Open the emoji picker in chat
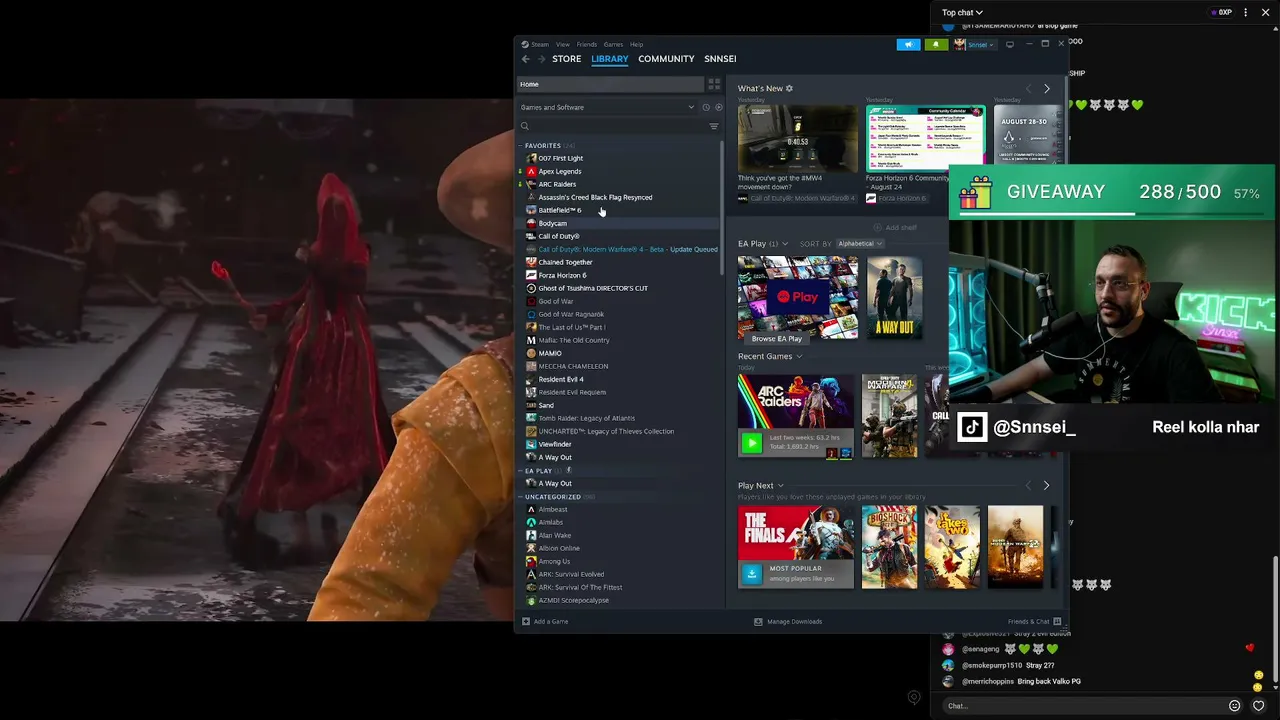Viewport: 1280px width, 720px height. 1234,706
